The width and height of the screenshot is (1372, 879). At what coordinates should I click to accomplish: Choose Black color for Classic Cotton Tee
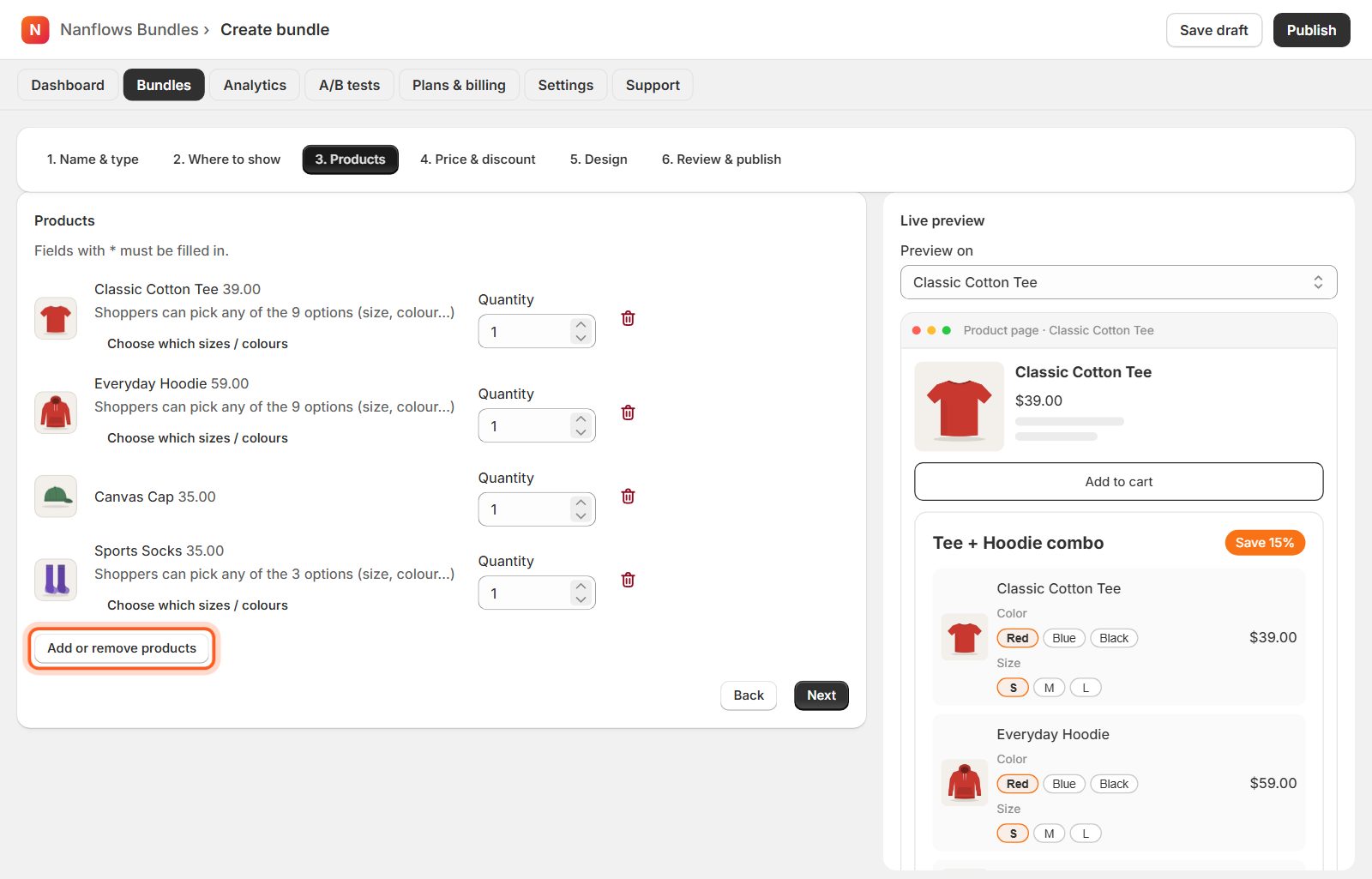1114,638
